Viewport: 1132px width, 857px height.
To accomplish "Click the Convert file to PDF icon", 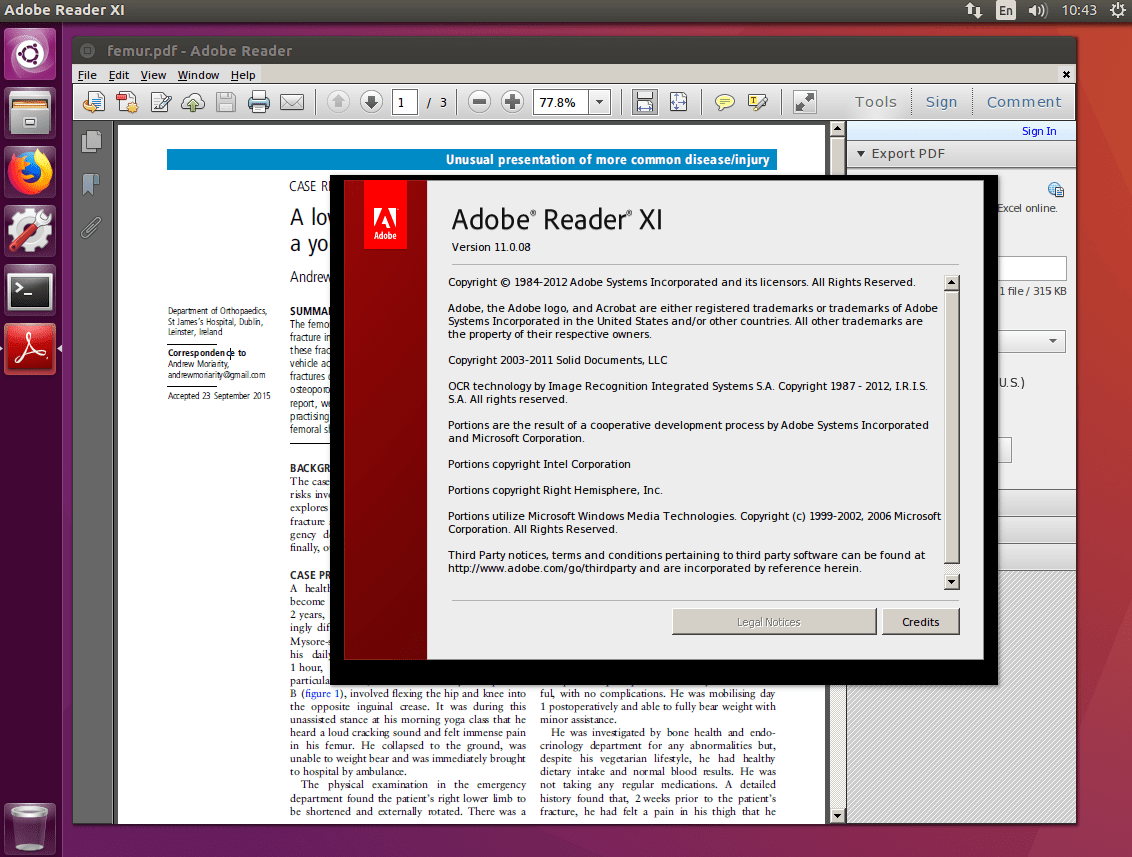I will pos(127,102).
